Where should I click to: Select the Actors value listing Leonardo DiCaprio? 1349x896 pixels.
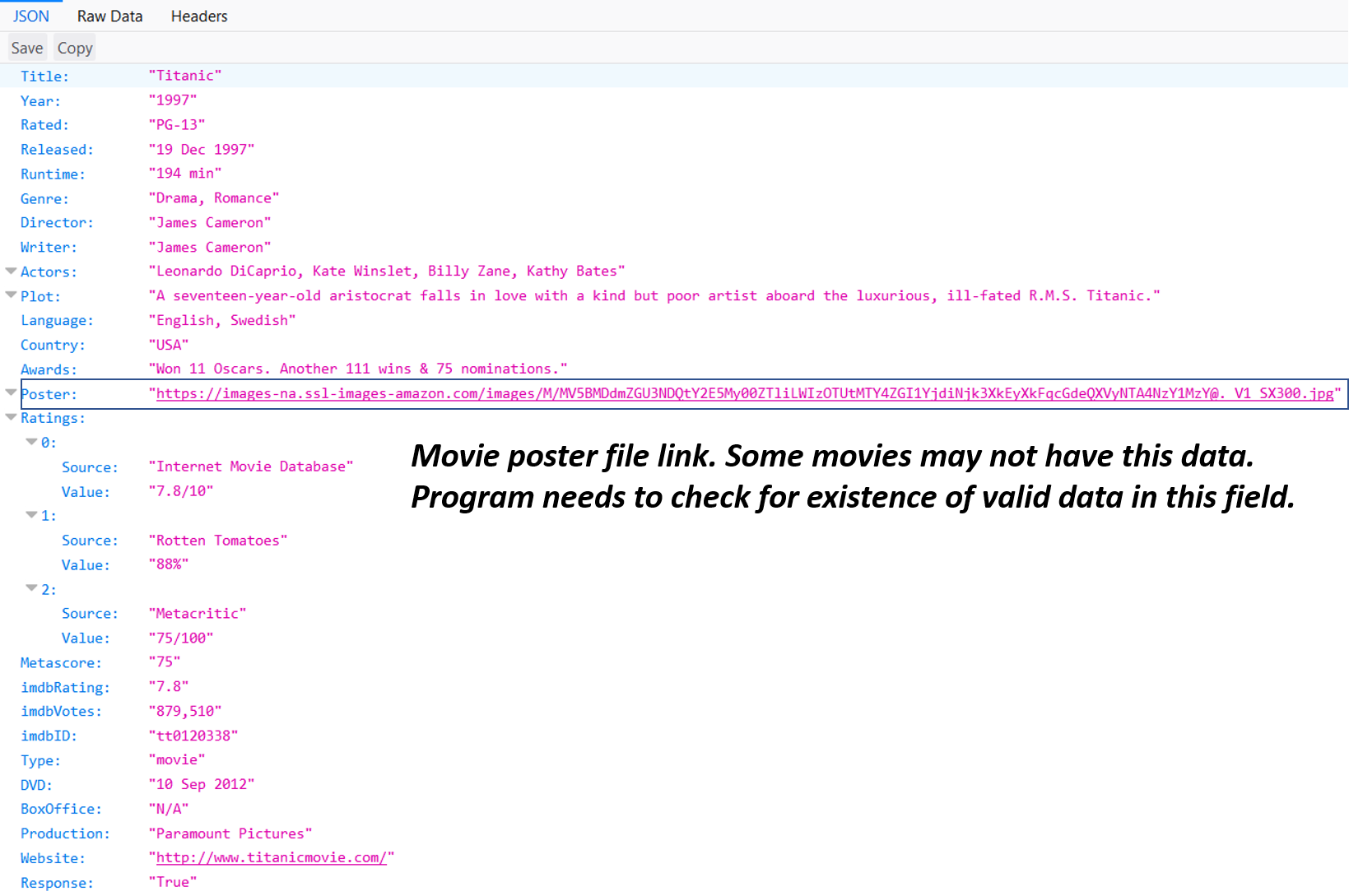(x=387, y=271)
